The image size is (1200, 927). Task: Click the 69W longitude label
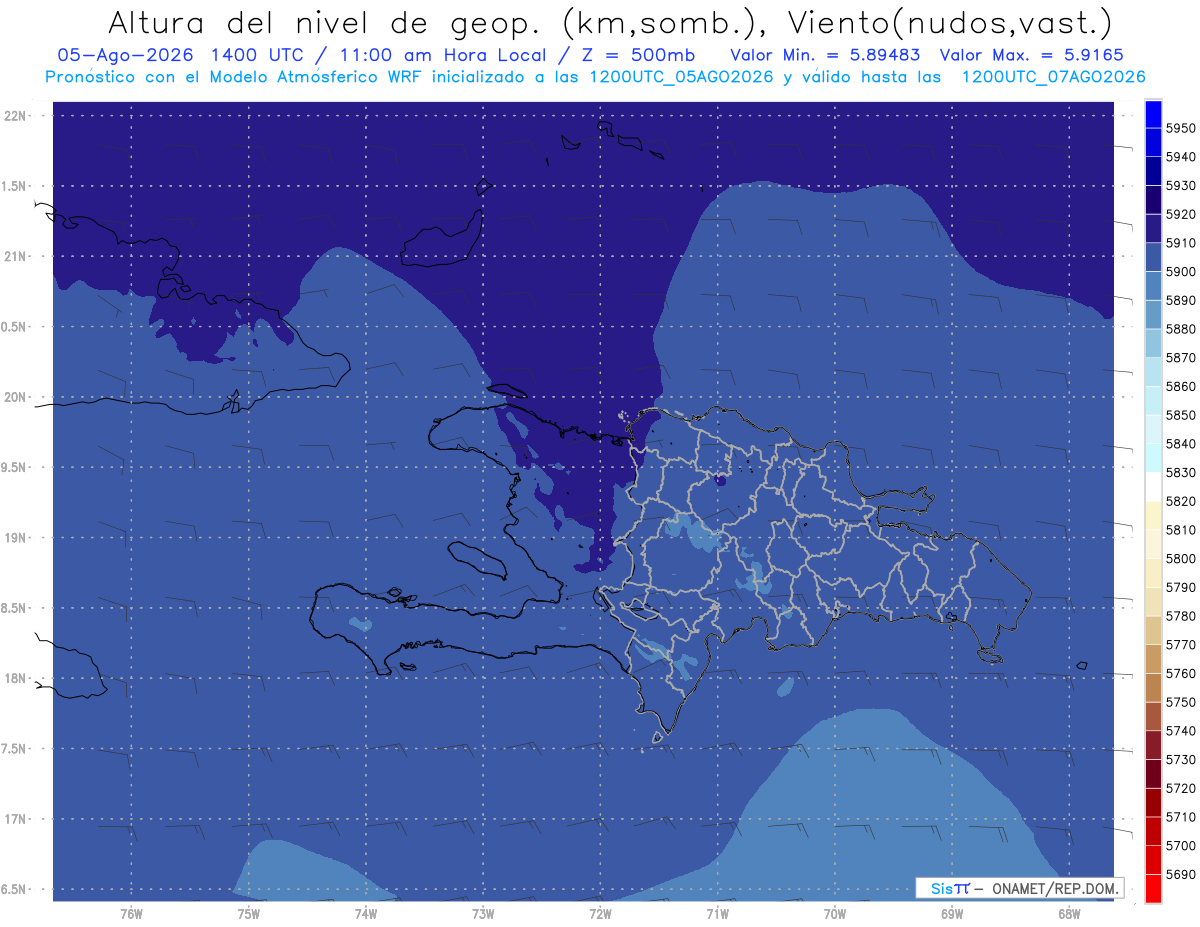pos(952,913)
